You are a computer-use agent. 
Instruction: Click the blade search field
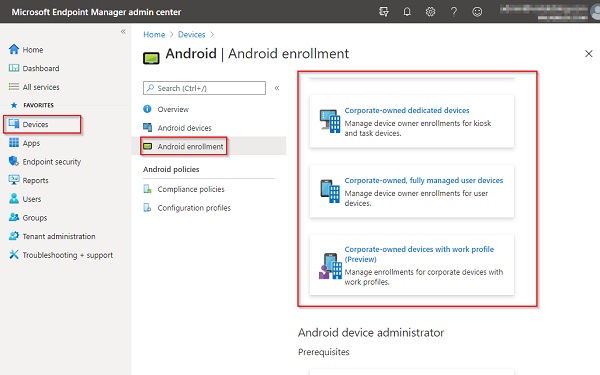(x=204, y=88)
